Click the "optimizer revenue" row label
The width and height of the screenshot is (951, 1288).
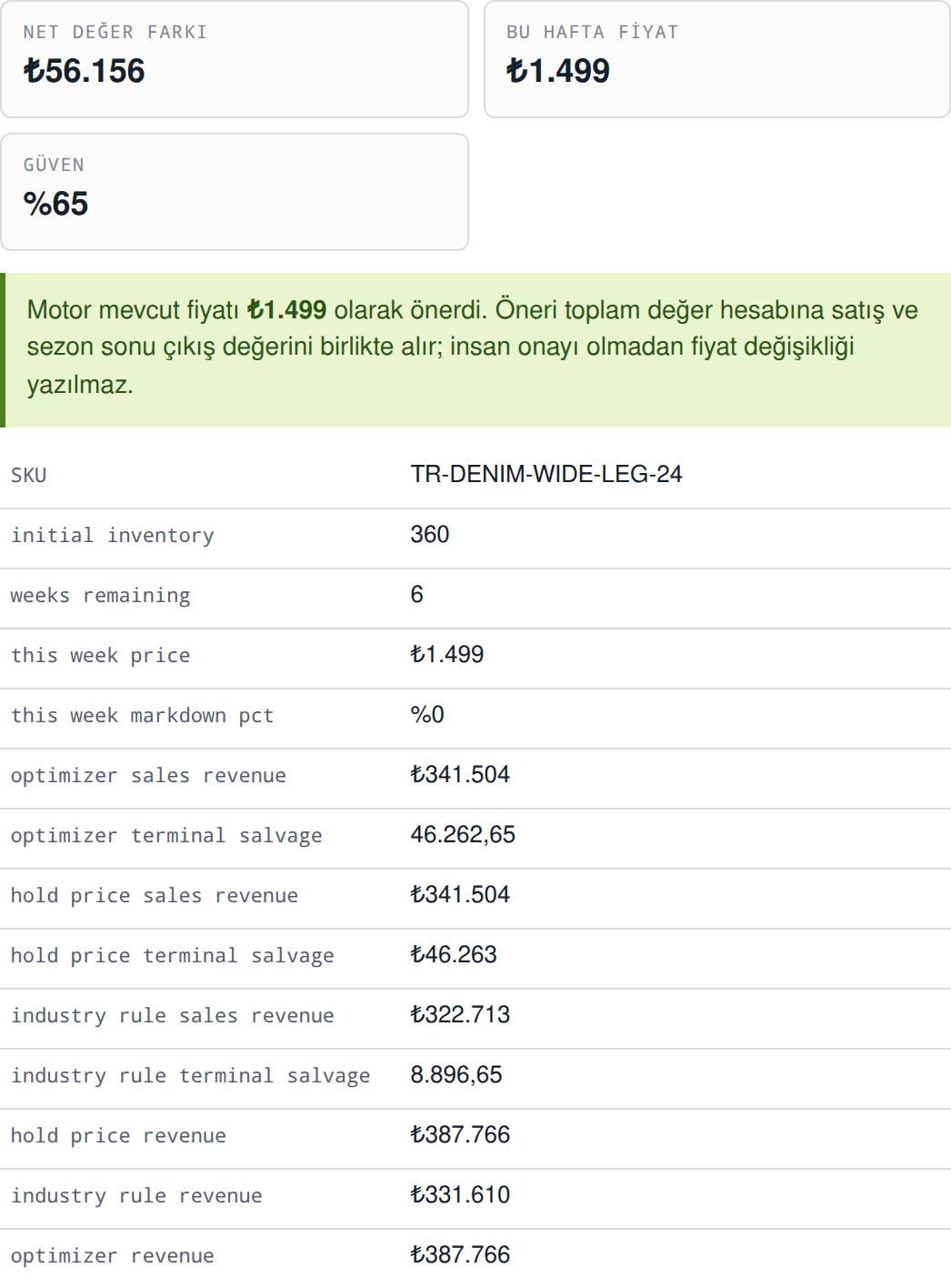(x=113, y=1255)
